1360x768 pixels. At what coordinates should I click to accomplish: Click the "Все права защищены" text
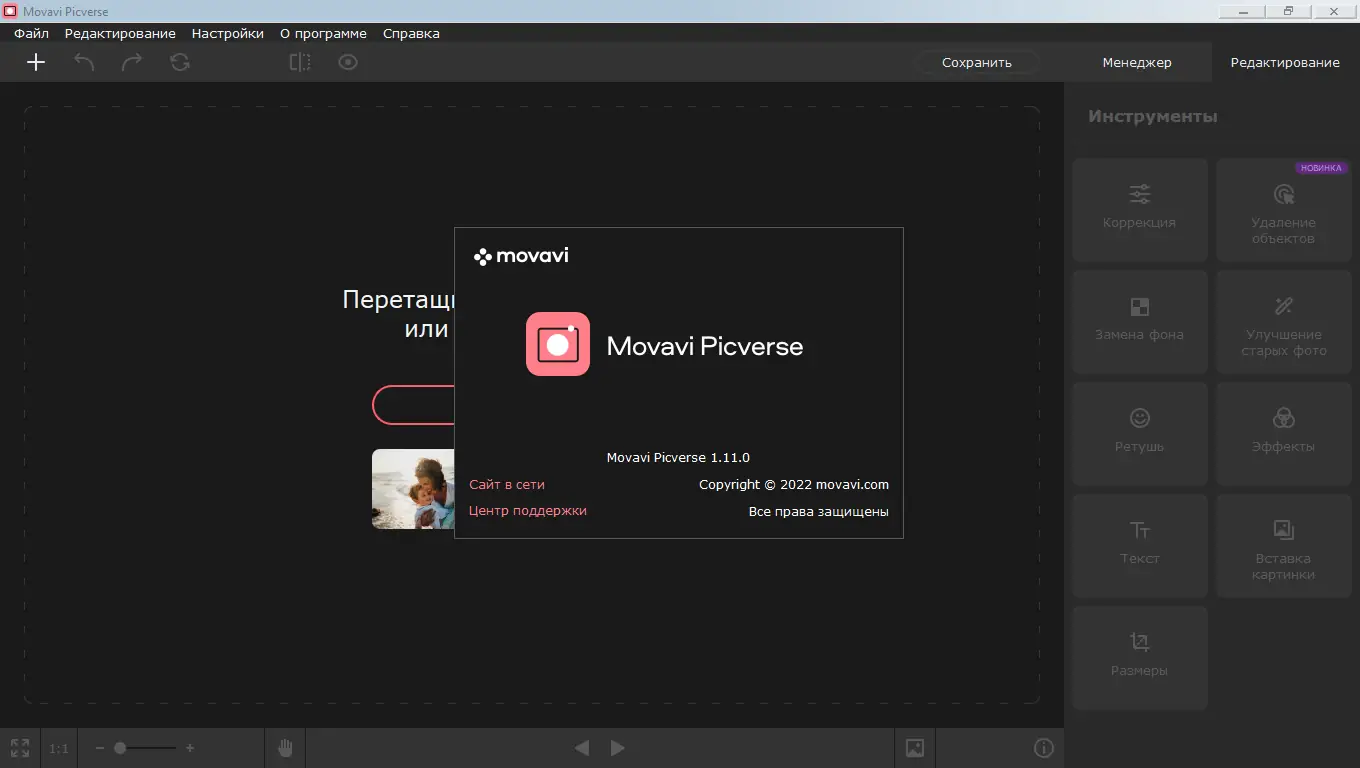[819, 512]
